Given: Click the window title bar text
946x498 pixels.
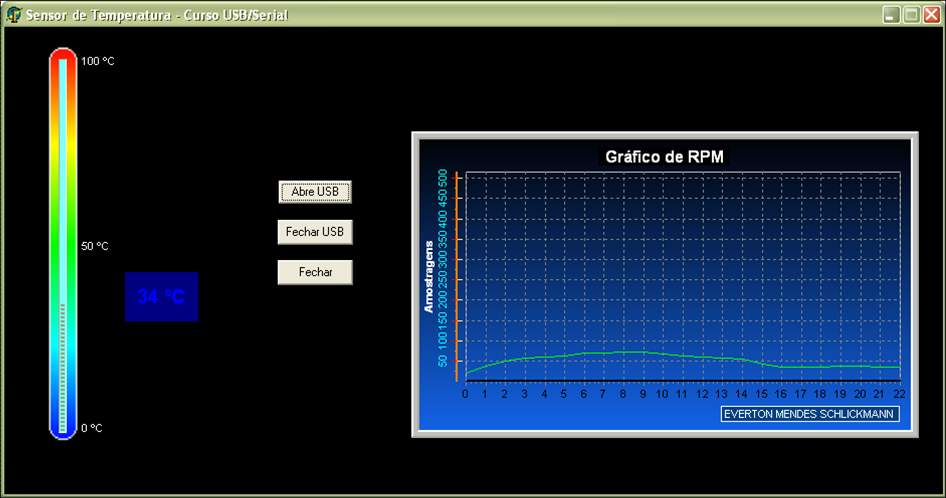Looking at the screenshot, I should point(157,15).
